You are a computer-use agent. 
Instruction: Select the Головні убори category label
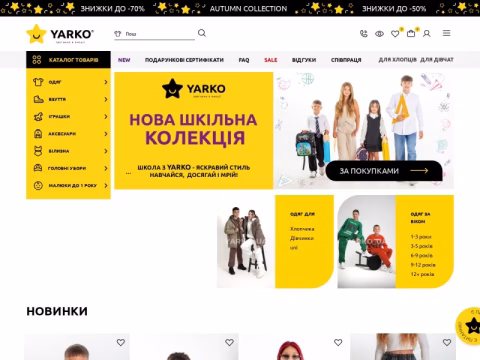pos(67,168)
